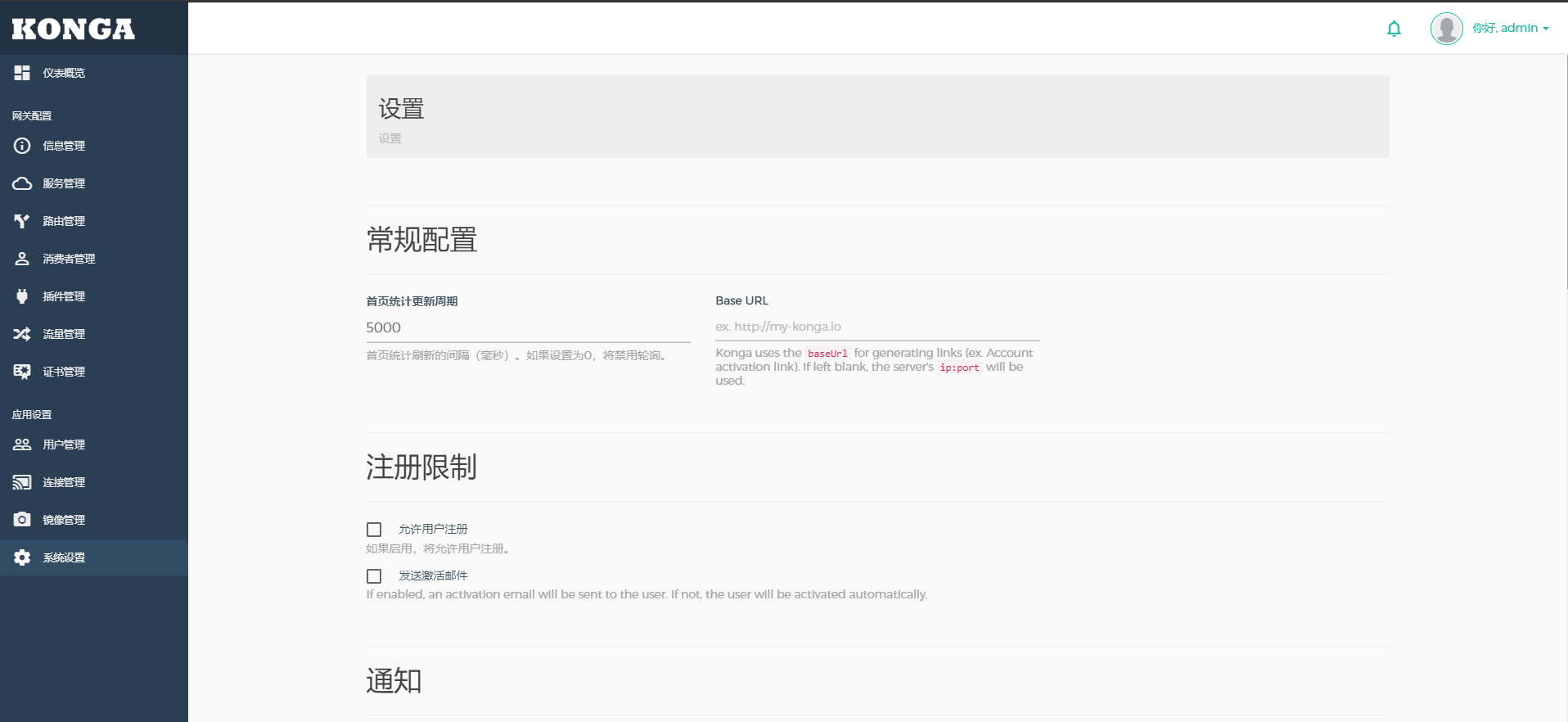The image size is (1568, 722).
Task: Expand the 你好, admin dropdown menu
Action: tap(1511, 28)
